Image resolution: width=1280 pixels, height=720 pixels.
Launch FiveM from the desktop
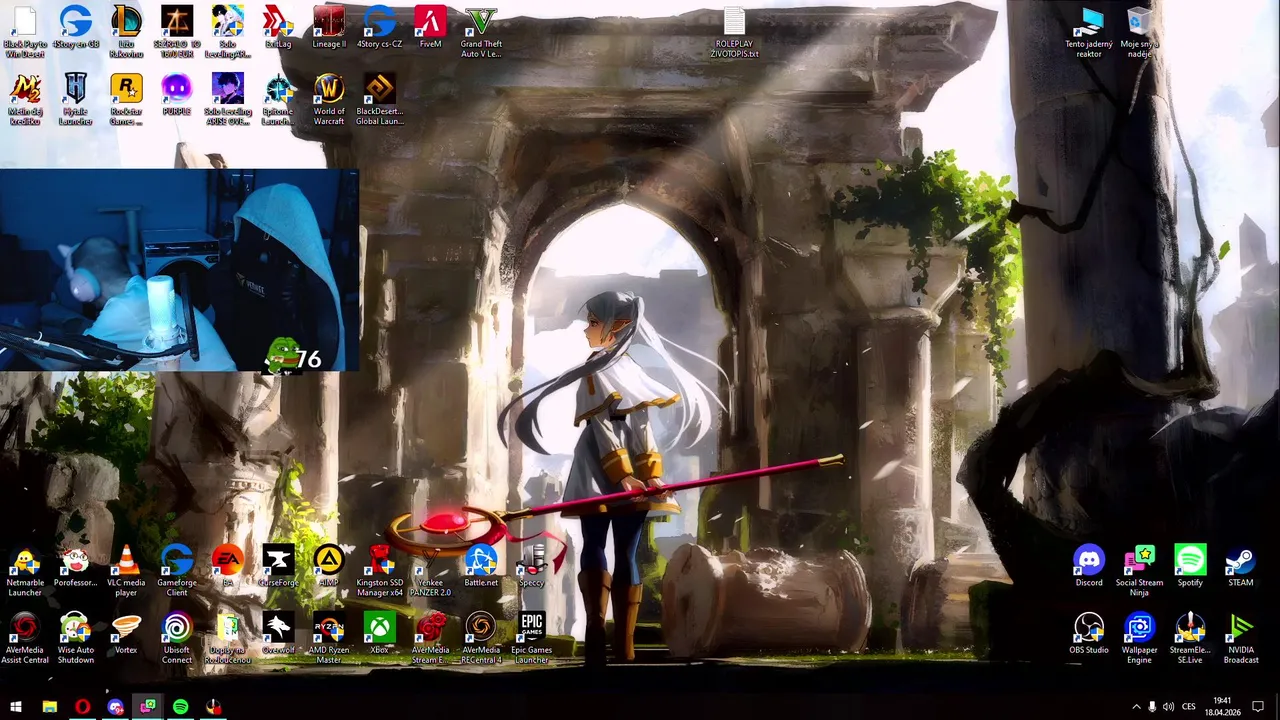[x=430, y=28]
